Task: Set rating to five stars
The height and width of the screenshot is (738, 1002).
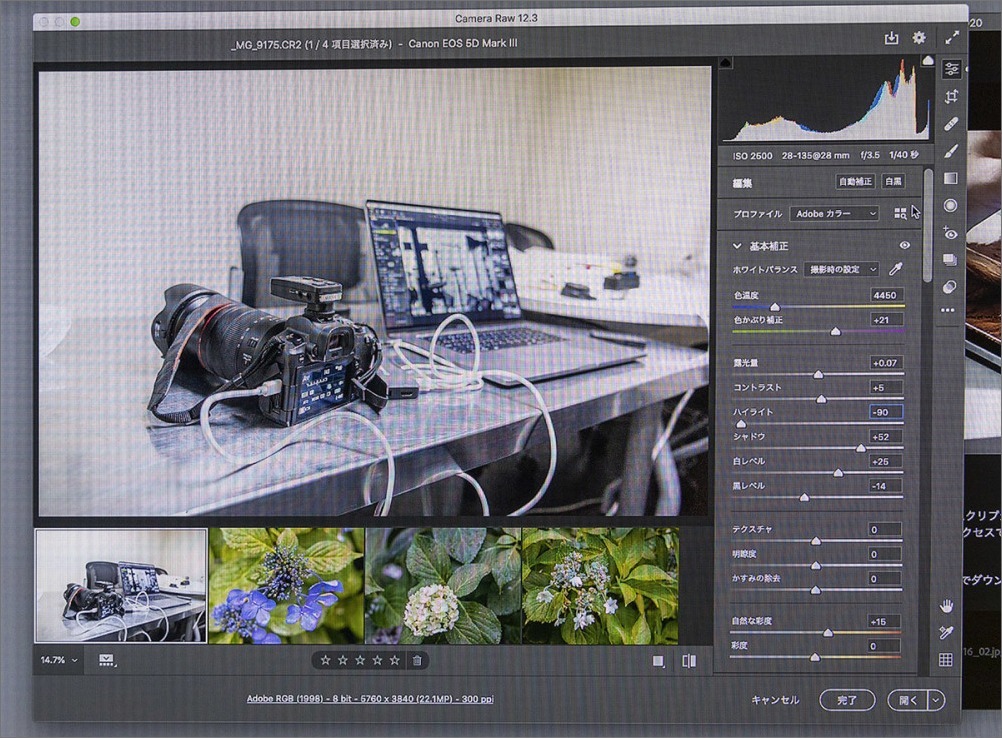Action: click(x=395, y=660)
